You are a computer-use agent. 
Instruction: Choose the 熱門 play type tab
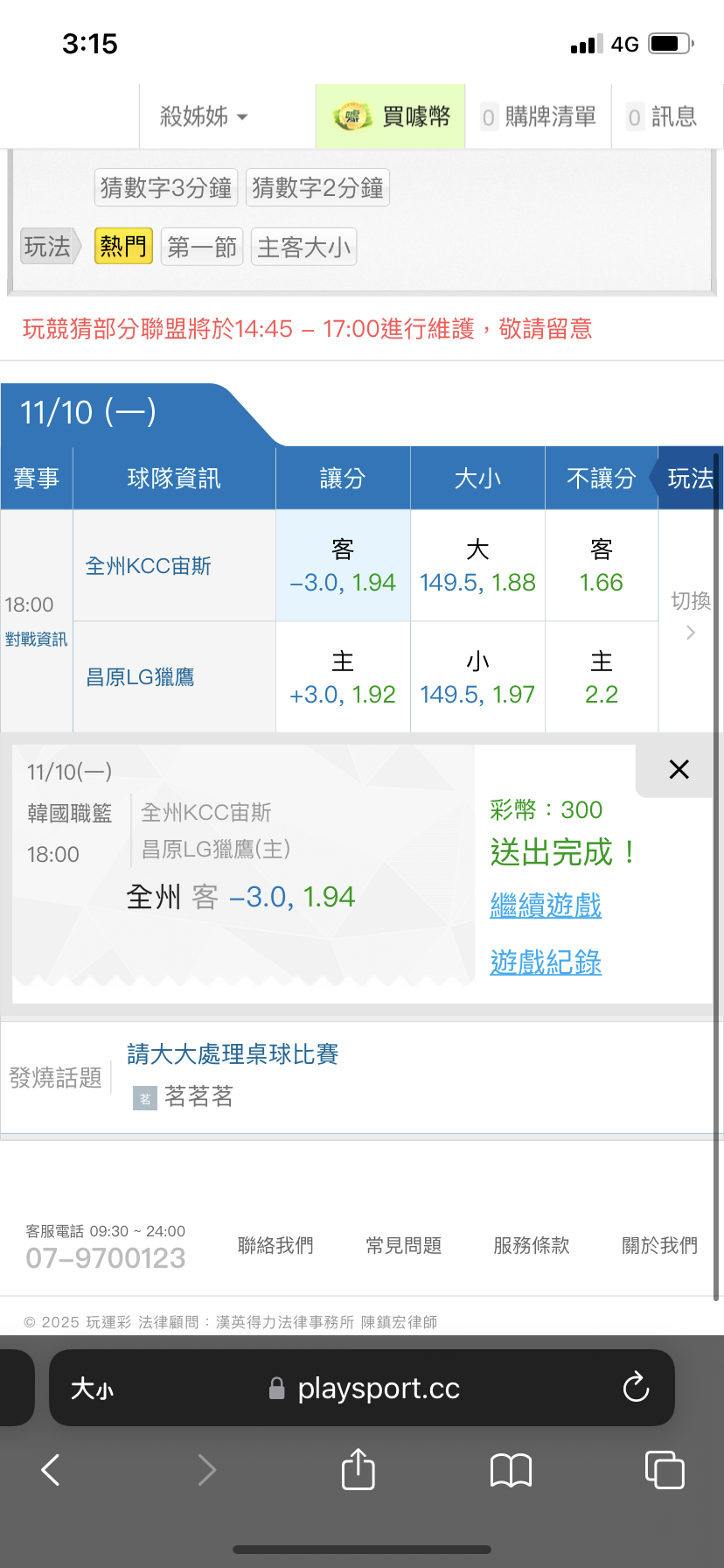[x=123, y=247]
